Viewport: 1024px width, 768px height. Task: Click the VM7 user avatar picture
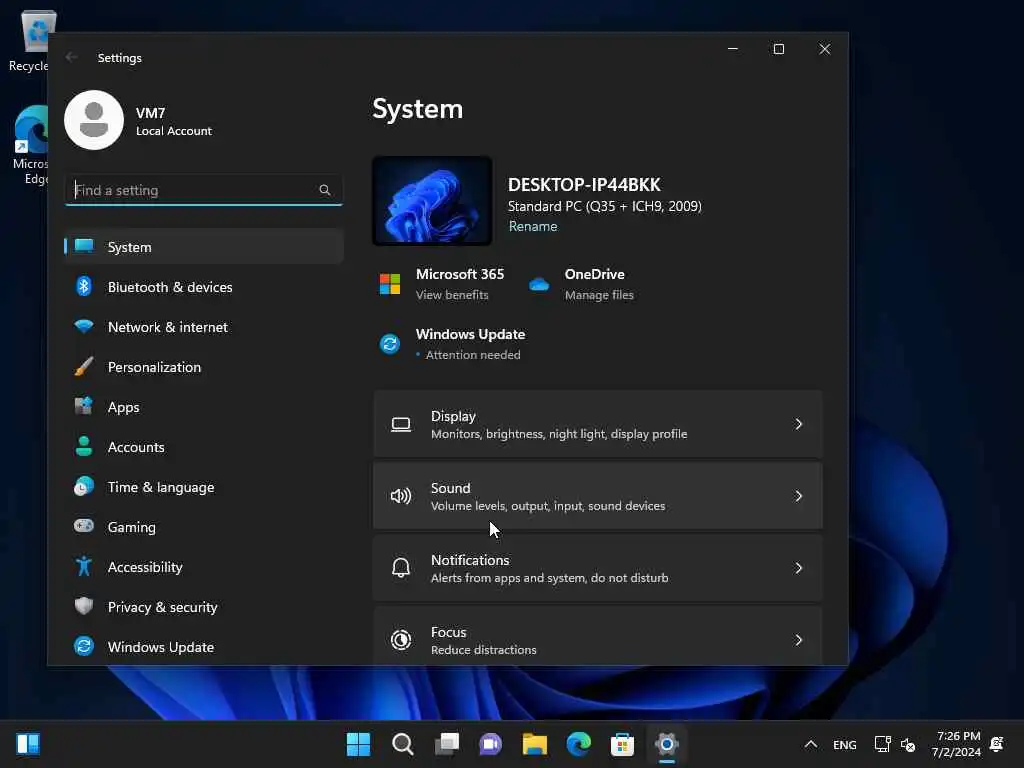[94, 120]
